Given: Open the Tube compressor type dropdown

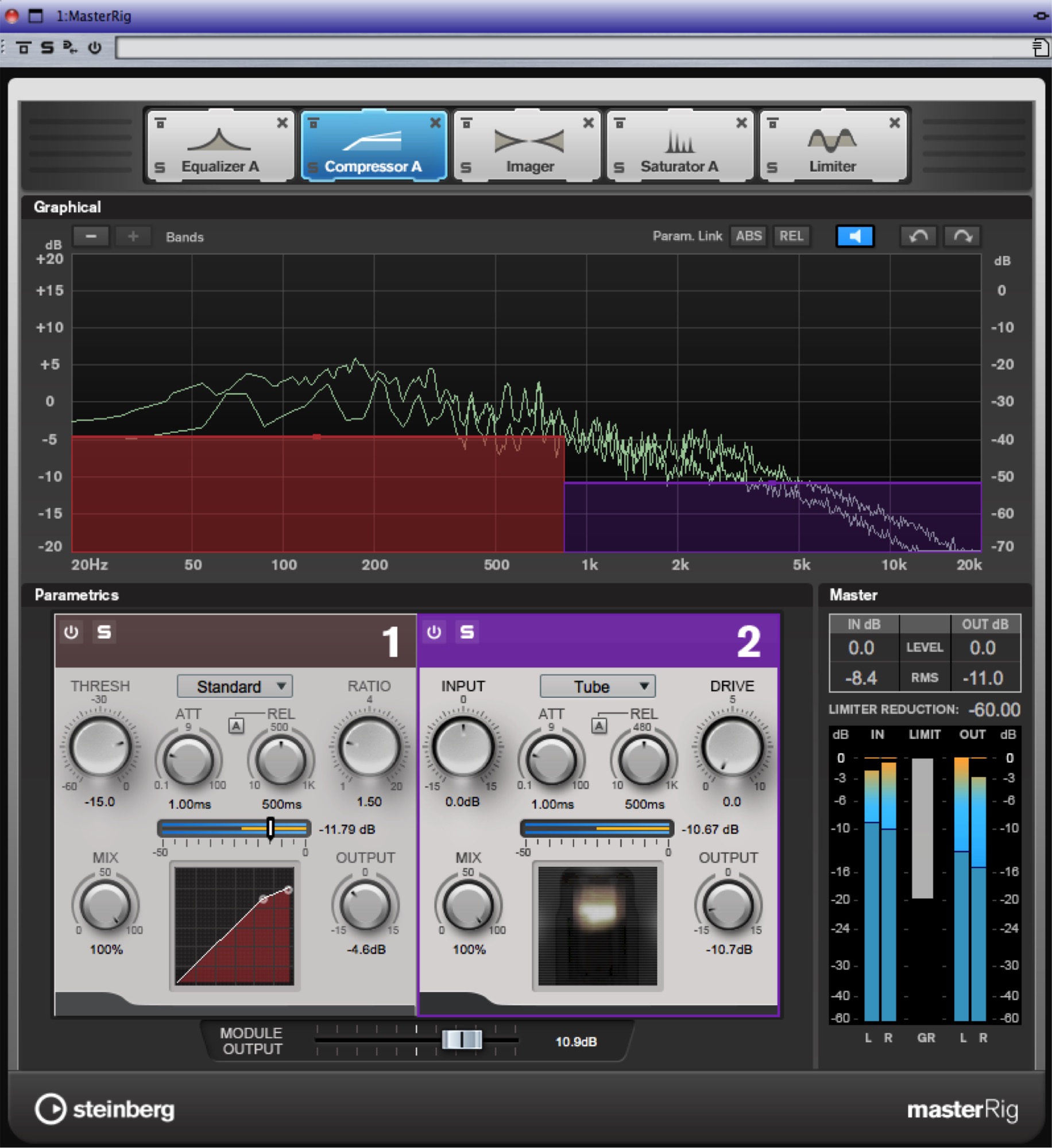Looking at the screenshot, I should coord(598,687).
